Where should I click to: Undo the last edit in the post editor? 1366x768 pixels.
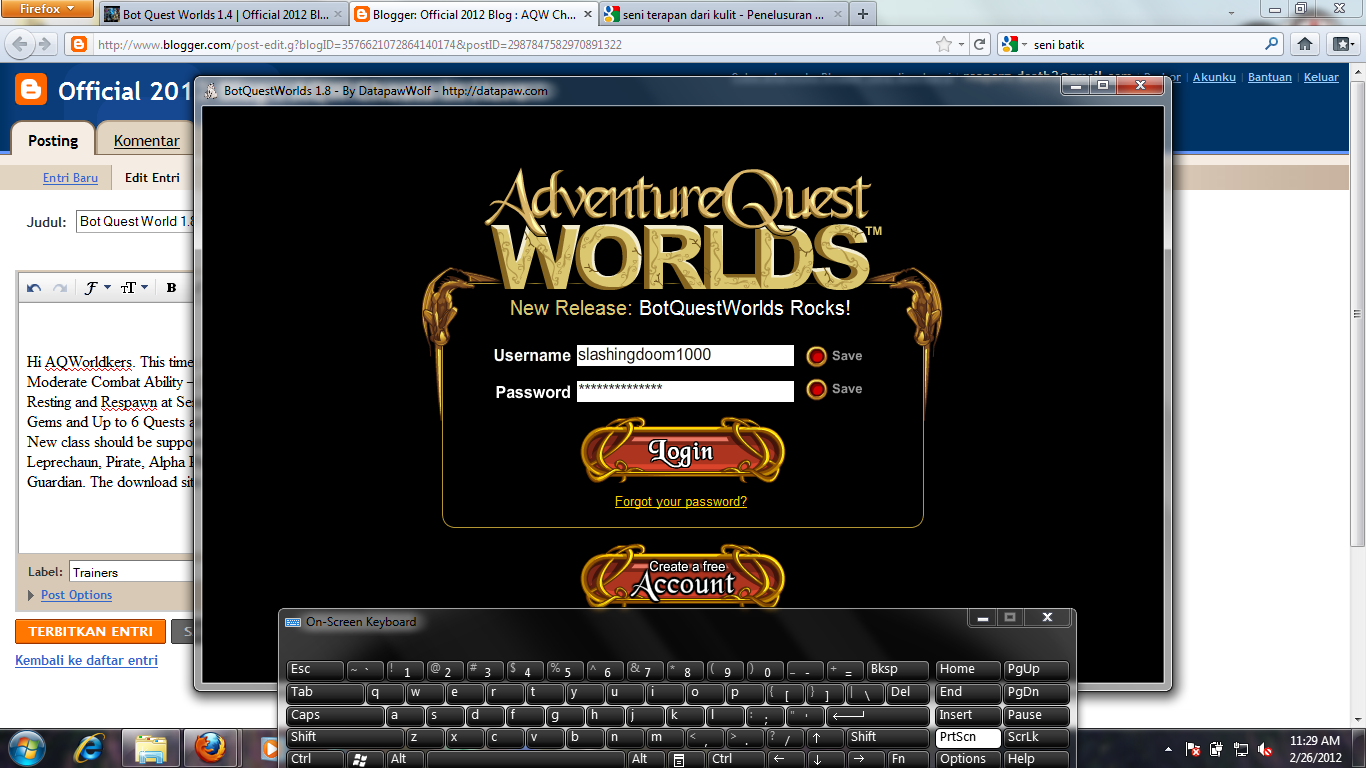point(34,288)
